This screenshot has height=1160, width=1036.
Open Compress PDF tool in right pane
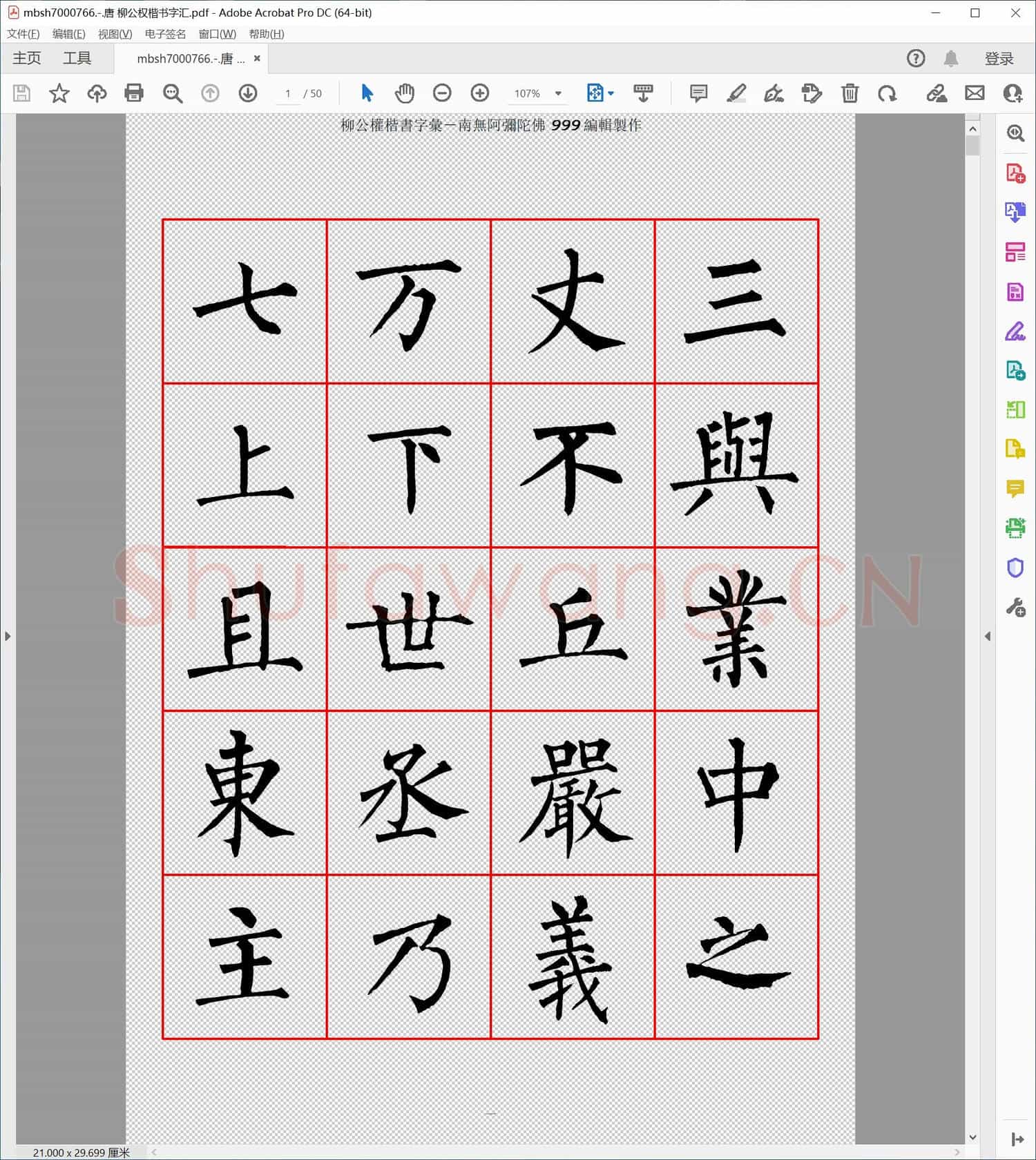(x=1015, y=410)
